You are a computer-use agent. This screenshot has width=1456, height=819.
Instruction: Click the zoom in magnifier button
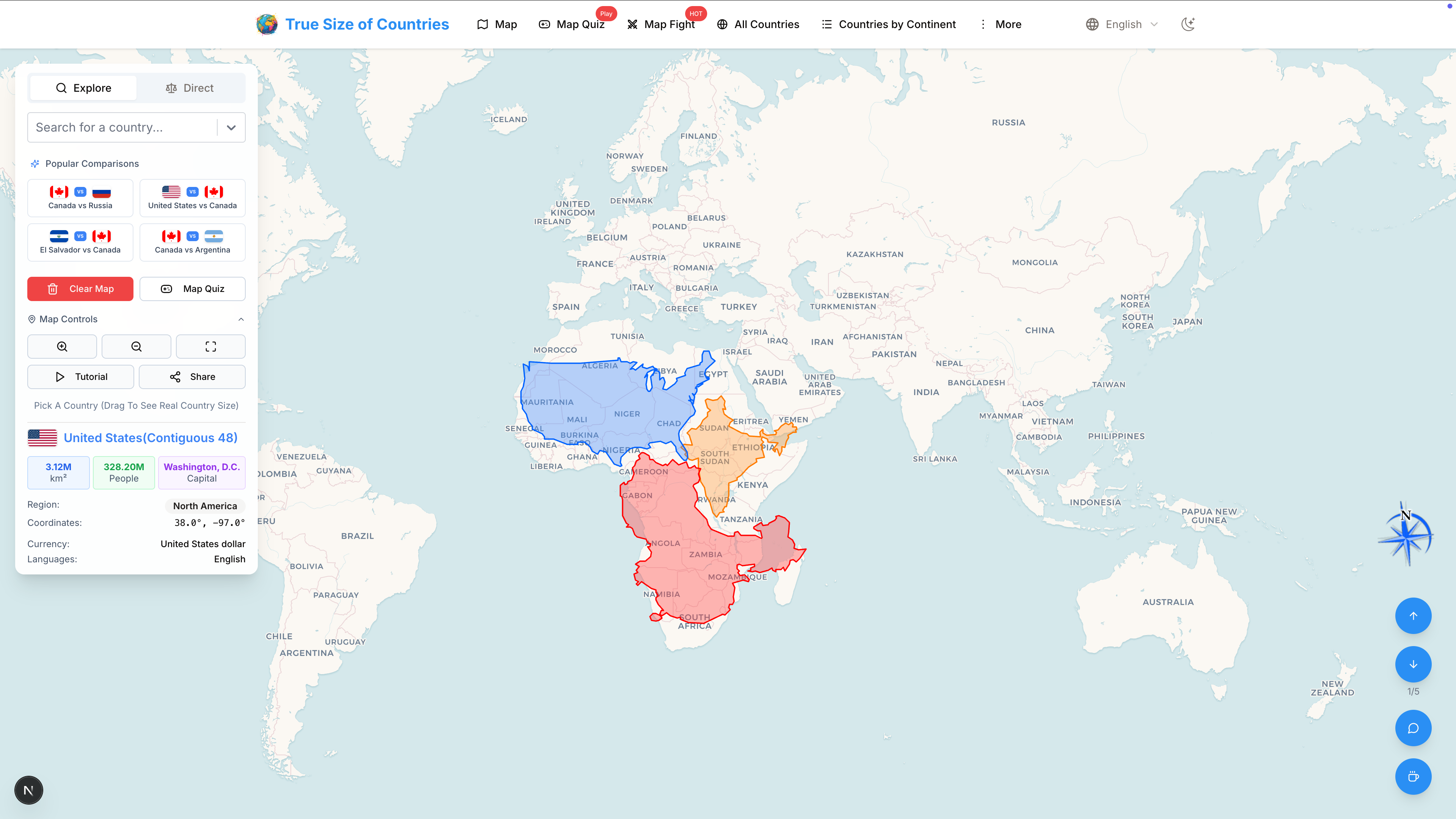tap(62, 347)
